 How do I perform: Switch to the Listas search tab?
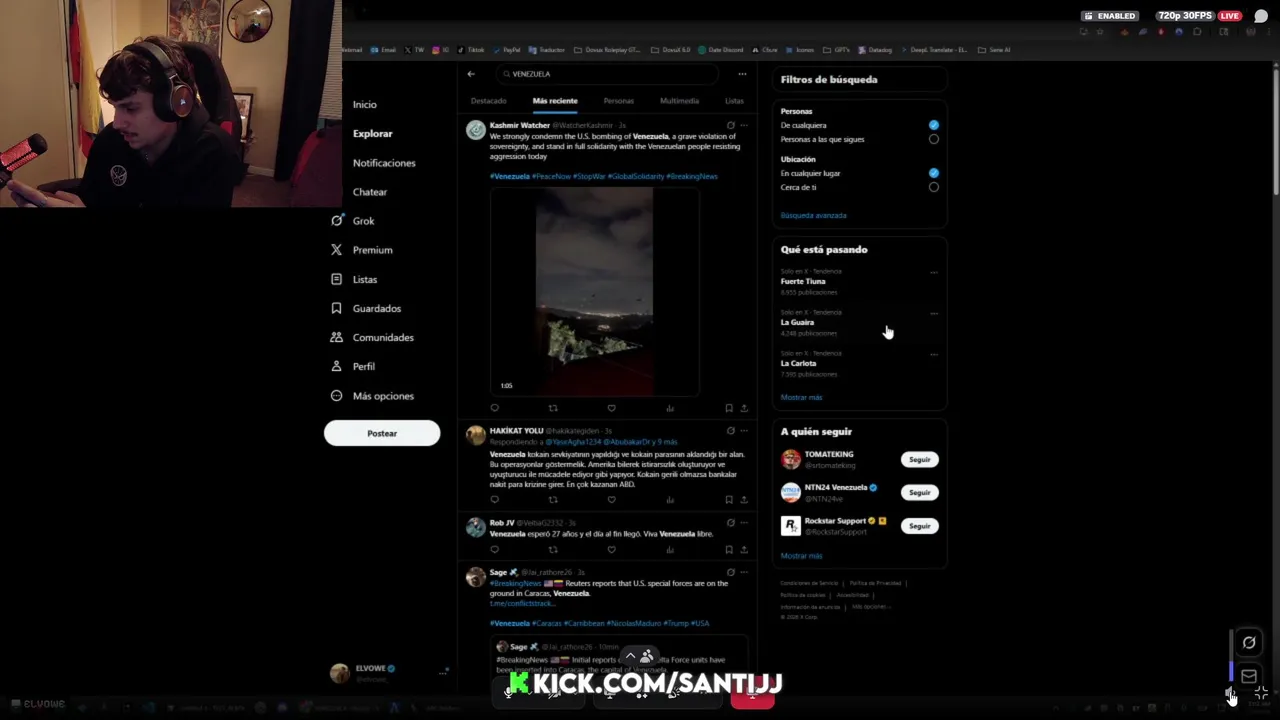click(734, 101)
